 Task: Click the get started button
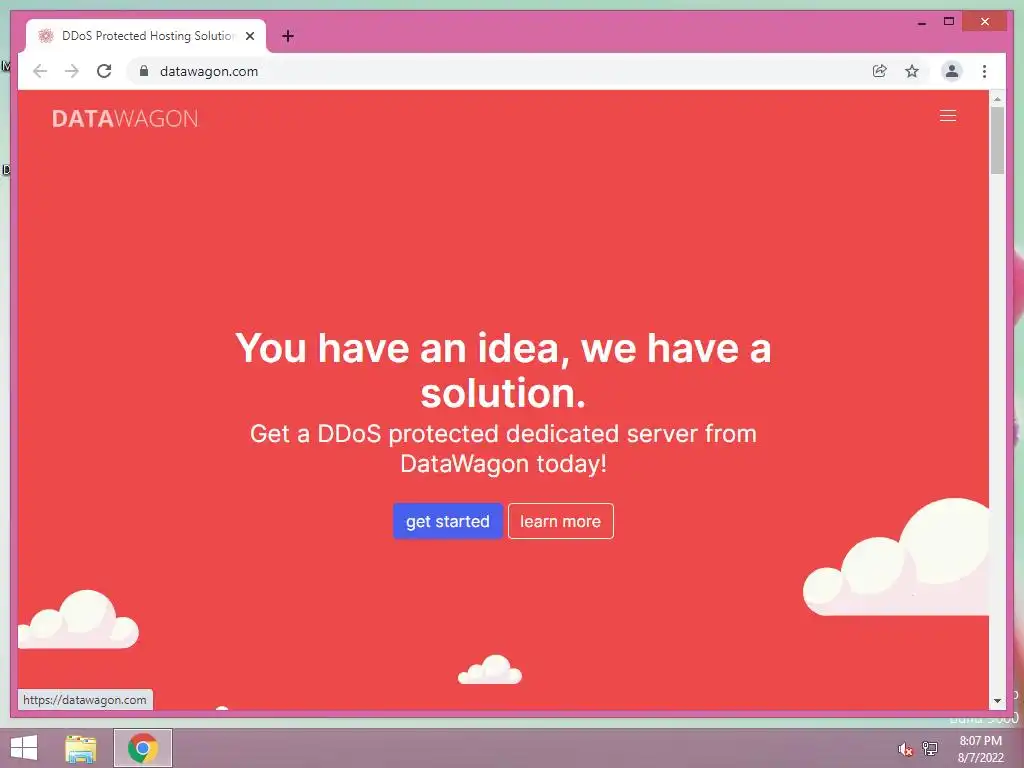[447, 521]
